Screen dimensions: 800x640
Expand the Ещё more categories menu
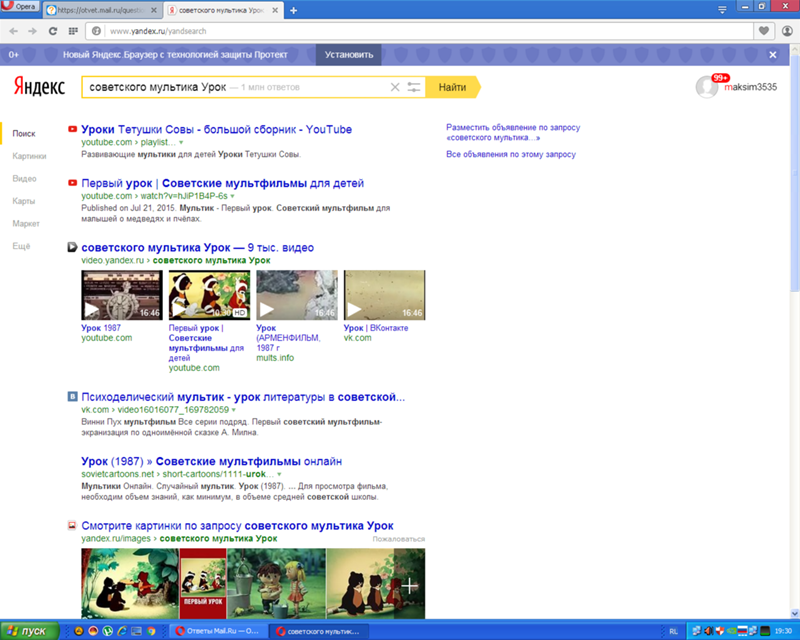click(x=21, y=246)
